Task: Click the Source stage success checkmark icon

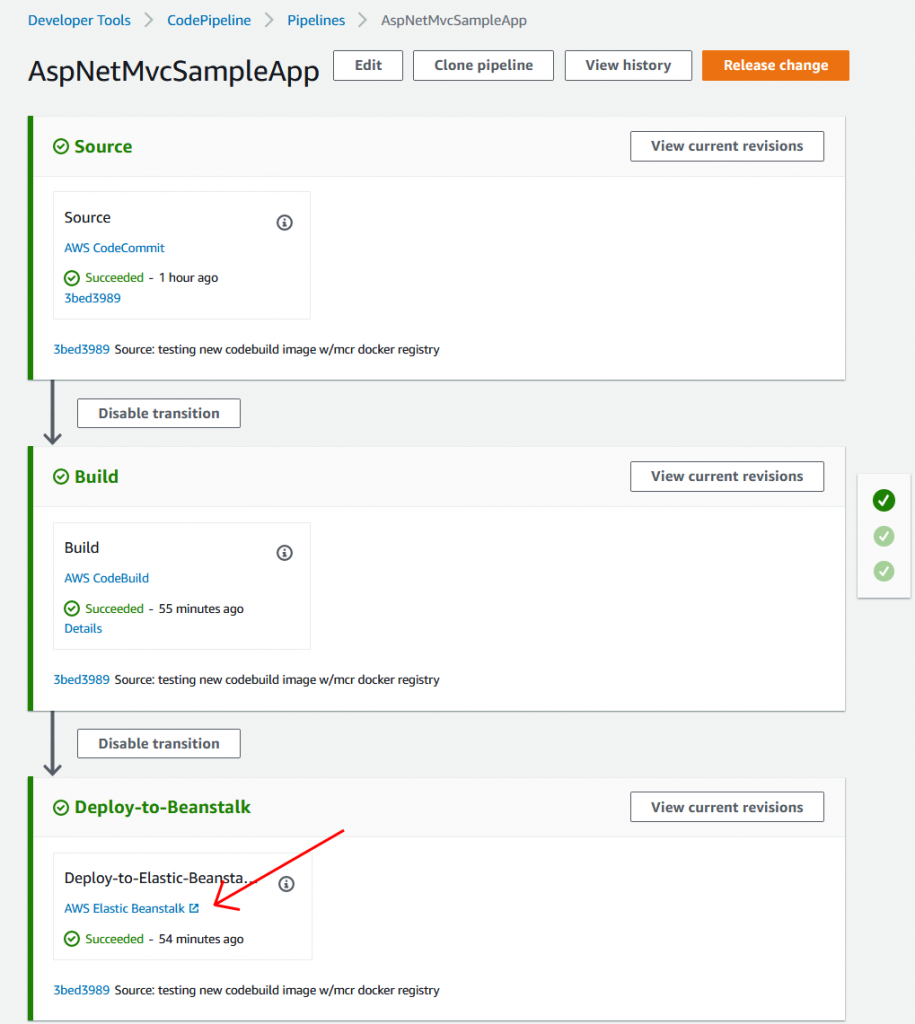Action: (61, 147)
